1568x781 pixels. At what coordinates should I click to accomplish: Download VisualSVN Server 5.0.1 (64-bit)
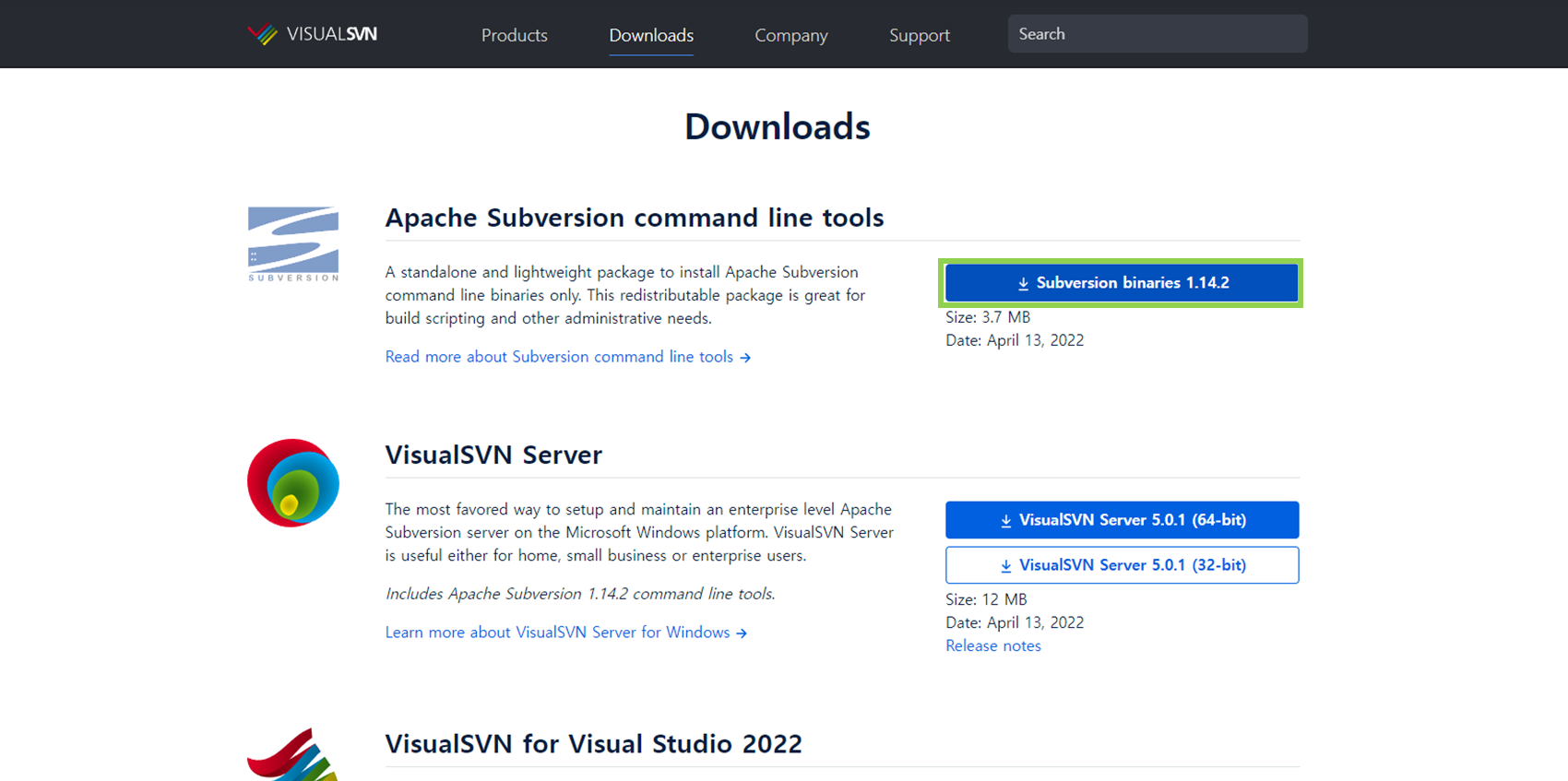pyautogui.click(x=1122, y=520)
